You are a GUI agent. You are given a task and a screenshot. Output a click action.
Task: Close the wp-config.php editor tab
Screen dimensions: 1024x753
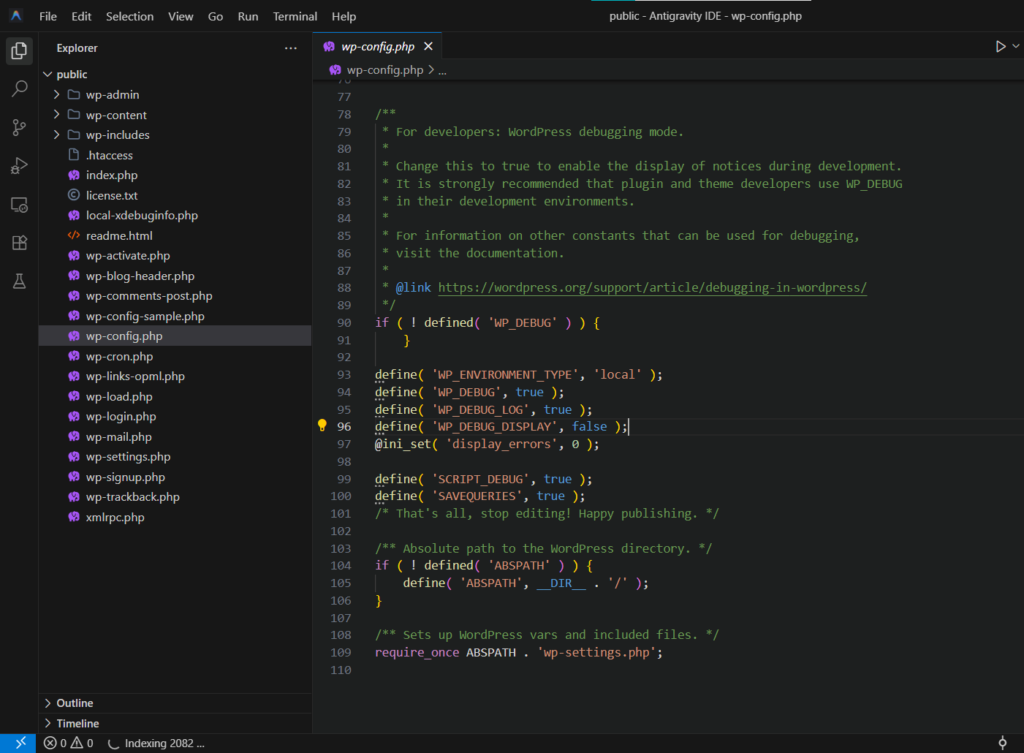[x=428, y=46]
